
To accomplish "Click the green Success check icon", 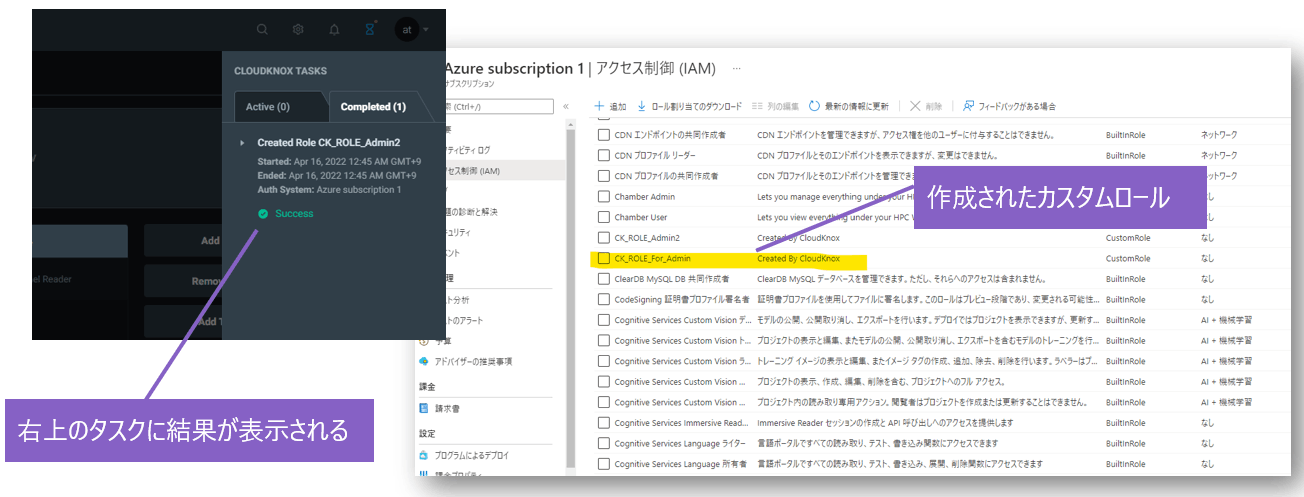I will click(263, 213).
